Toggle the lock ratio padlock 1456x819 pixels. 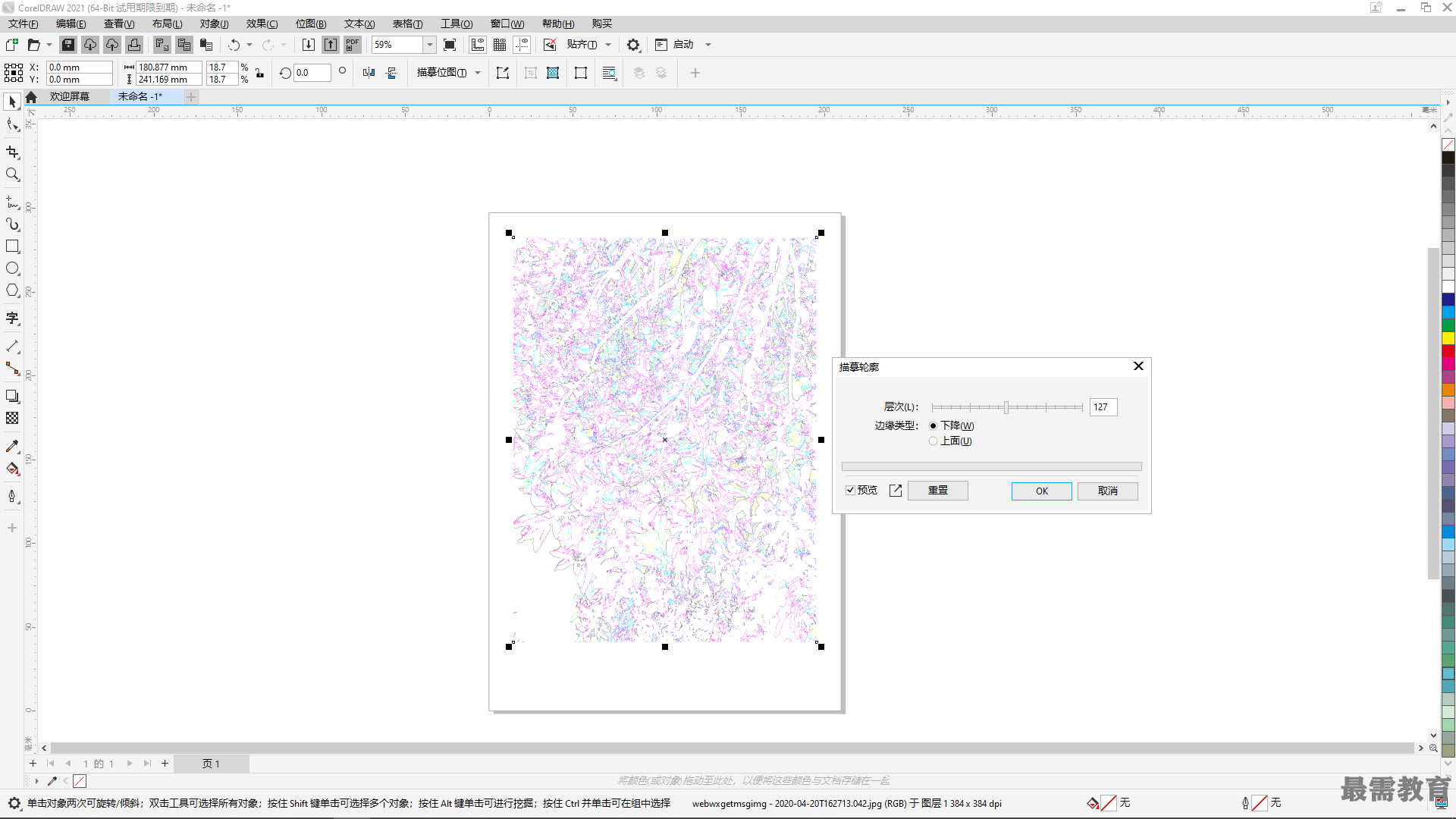click(259, 73)
